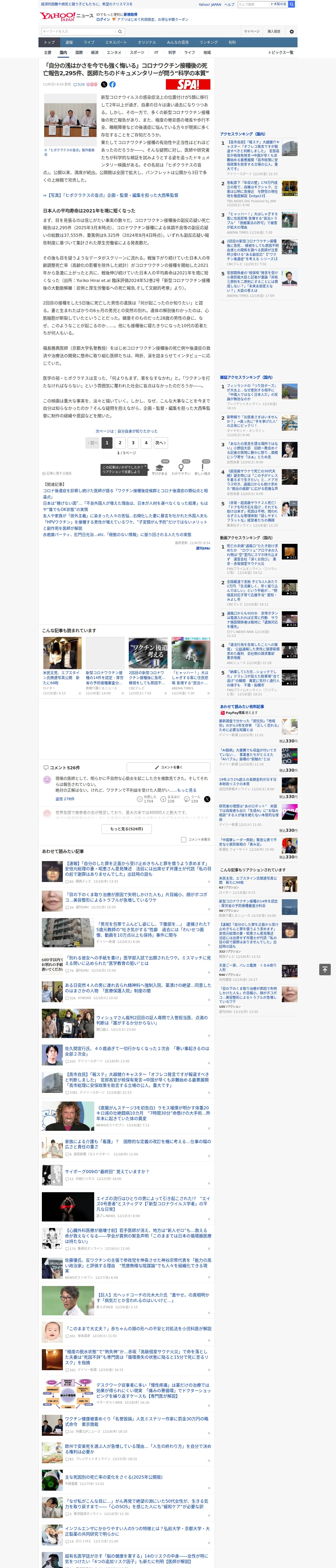Open ranking item 1 高市自民 thumbnail
This screenshot has height=1568, width=336.
pyautogui.click(x=290, y=148)
